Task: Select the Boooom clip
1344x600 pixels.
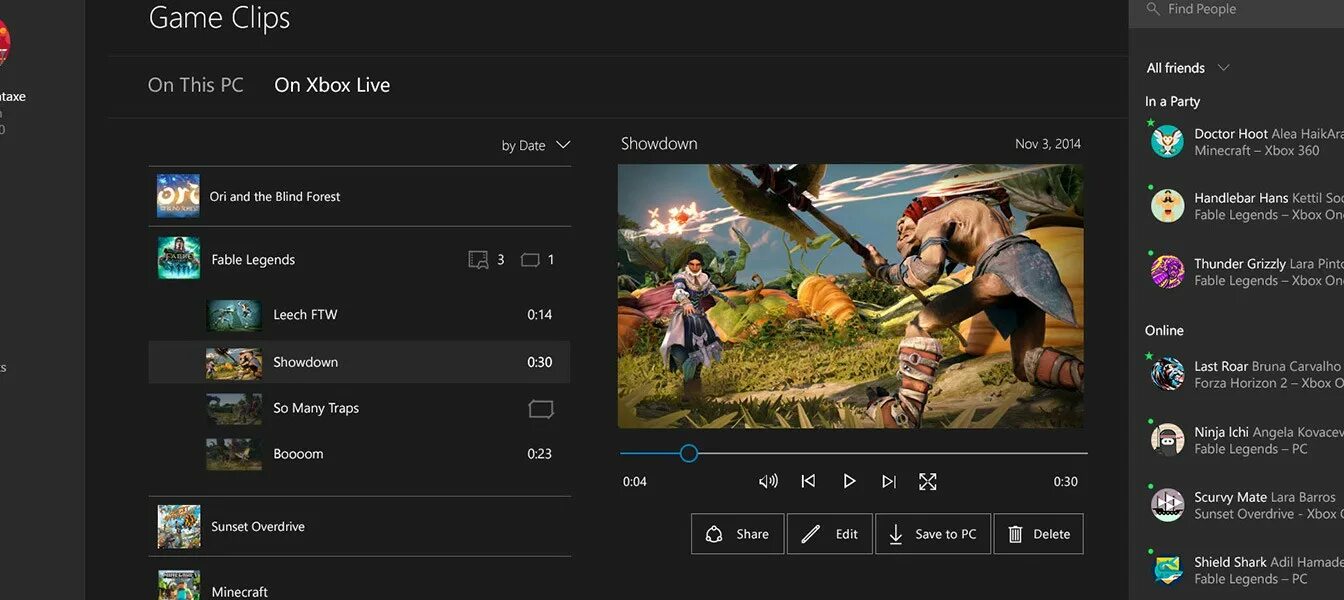Action: tap(359, 454)
